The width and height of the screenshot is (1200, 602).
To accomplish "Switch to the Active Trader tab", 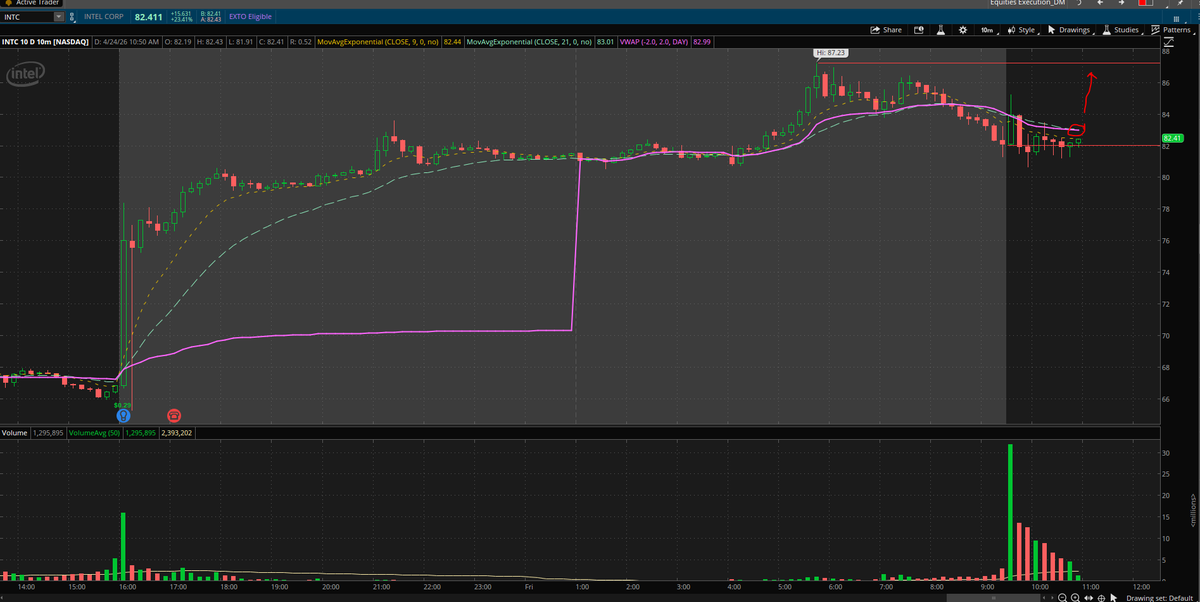I will [x=33, y=3].
